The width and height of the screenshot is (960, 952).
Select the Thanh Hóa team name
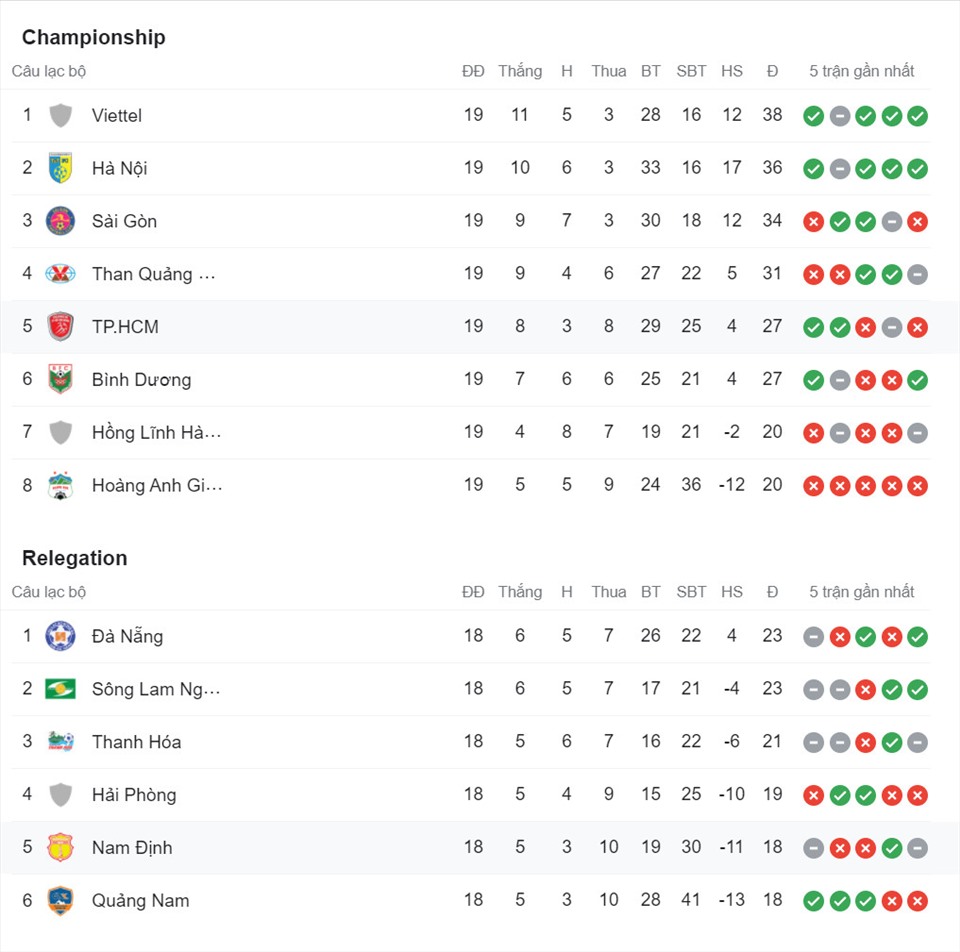coord(136,742)
